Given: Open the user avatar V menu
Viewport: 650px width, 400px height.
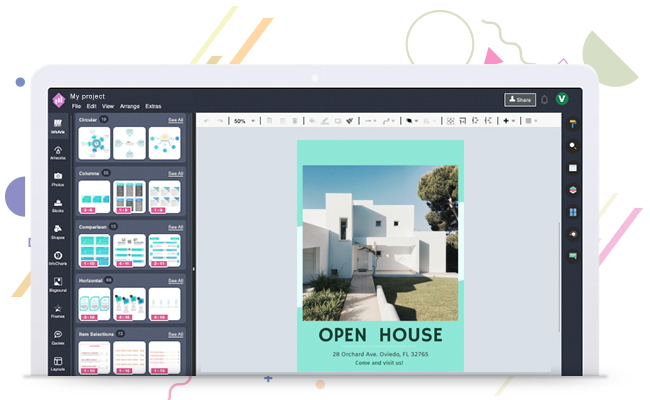Looking at the screenshot, I should 562,99.
